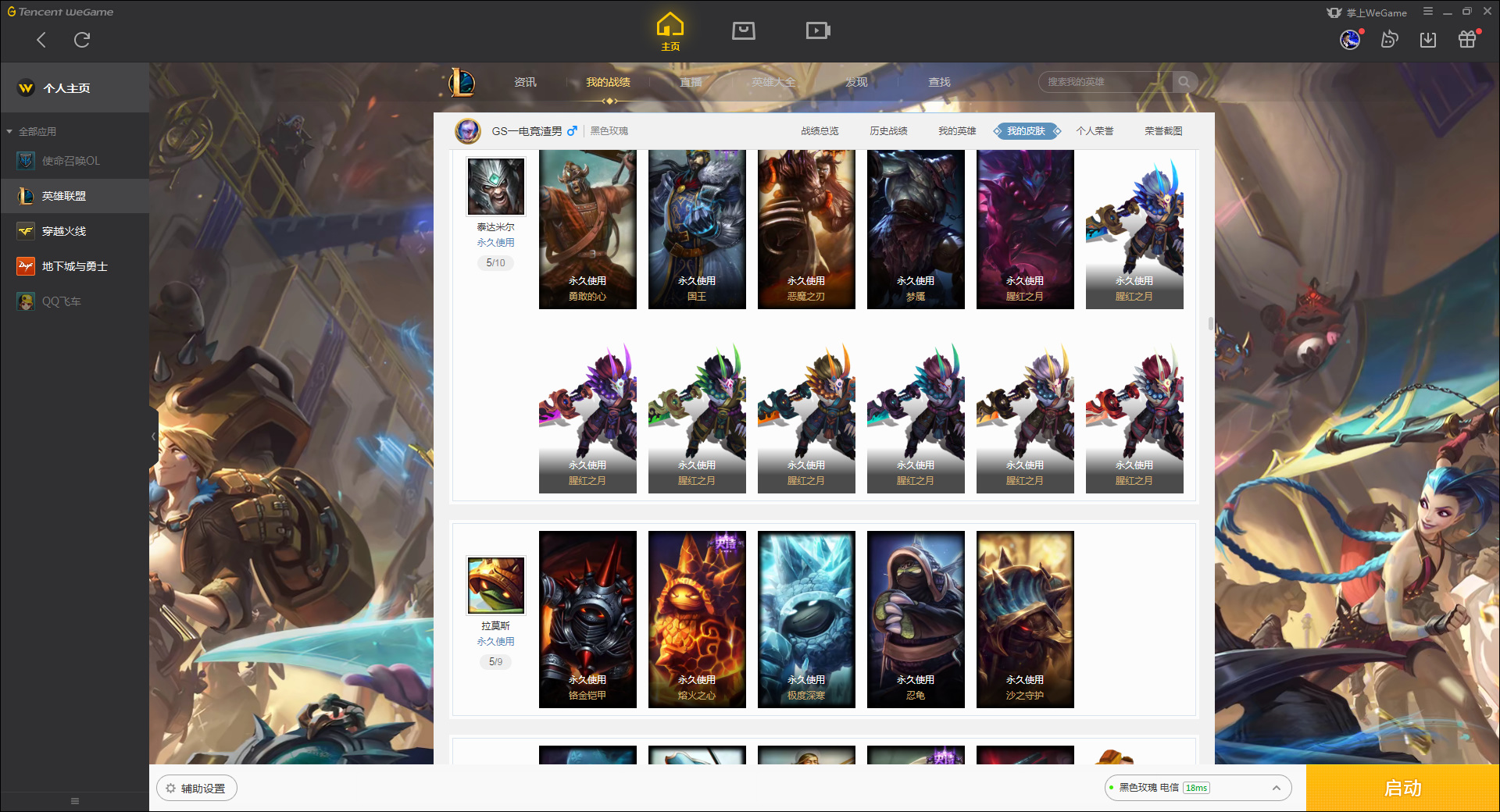Open sidebar bottom menu lines icon
The height and width of the screenshot is (812, 1500).
75,801
